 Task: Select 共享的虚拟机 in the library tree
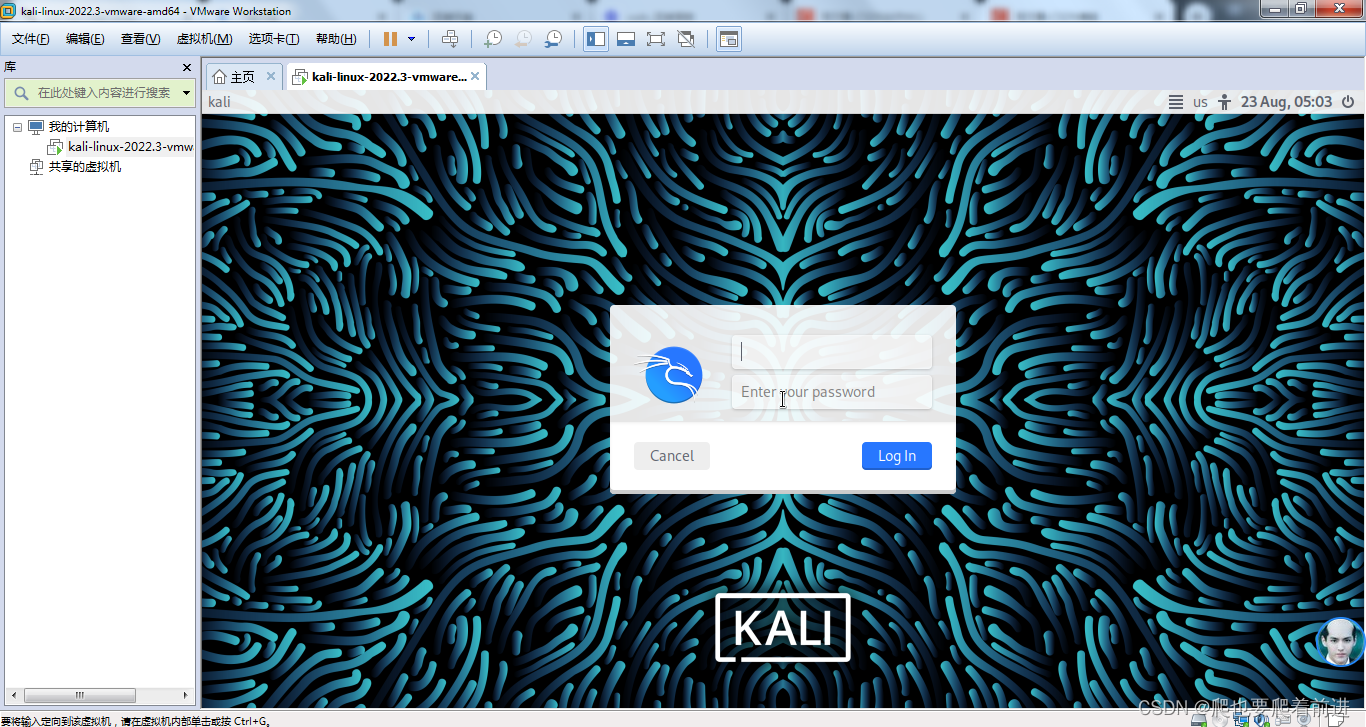coord(85,167)
